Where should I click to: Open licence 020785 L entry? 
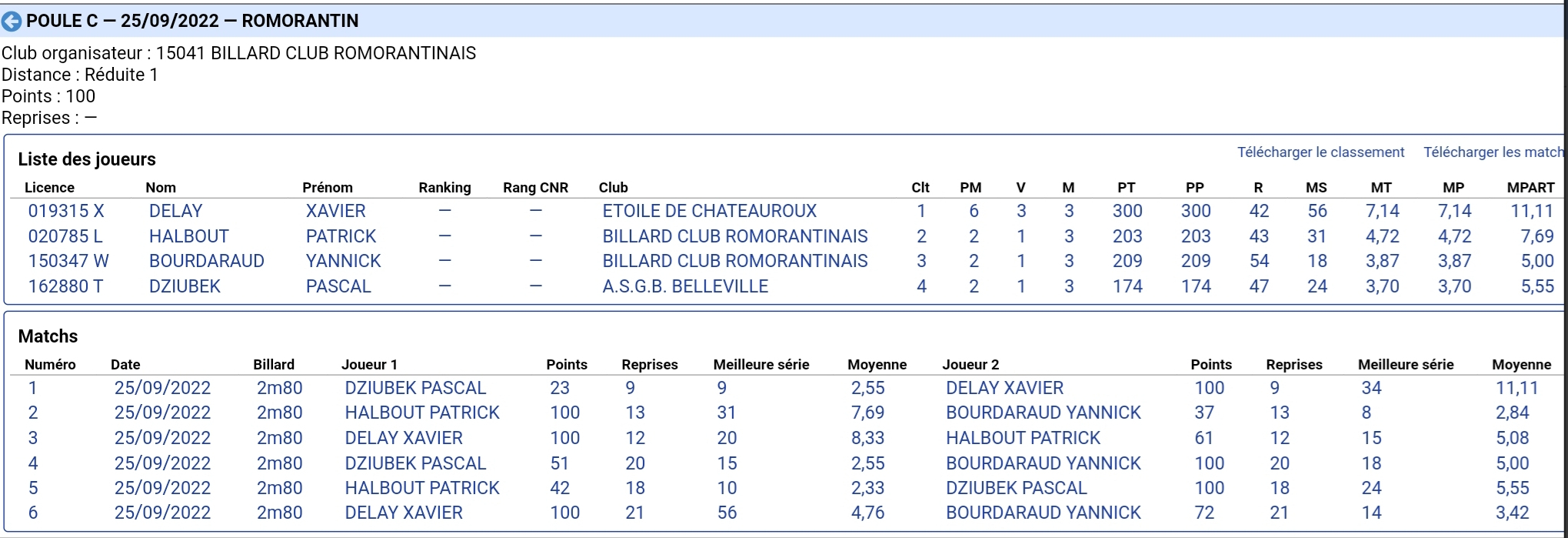click(65, 236)
